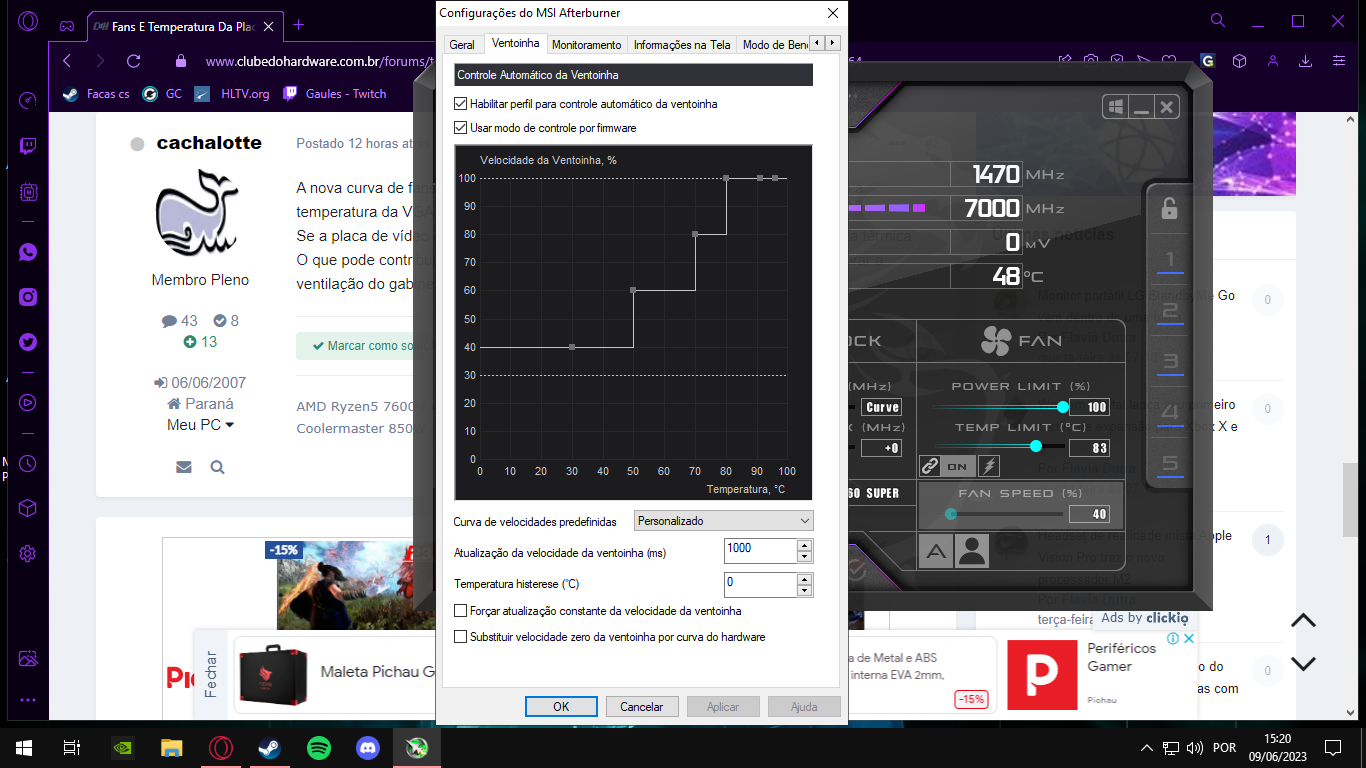Launch Spotify from the taskbar
1366x768 pixels.
(x=319, y=747)
